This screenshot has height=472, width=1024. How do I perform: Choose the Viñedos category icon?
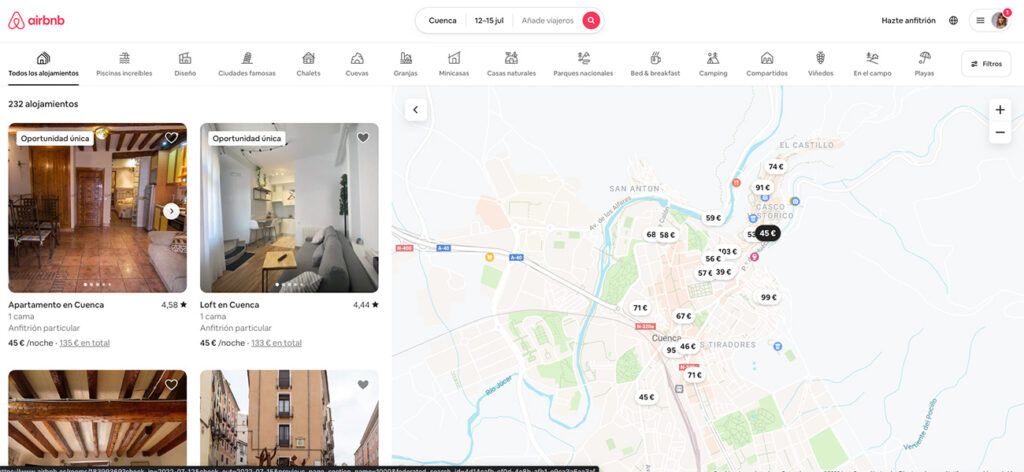pyautogui.click(x=820, y=58)
